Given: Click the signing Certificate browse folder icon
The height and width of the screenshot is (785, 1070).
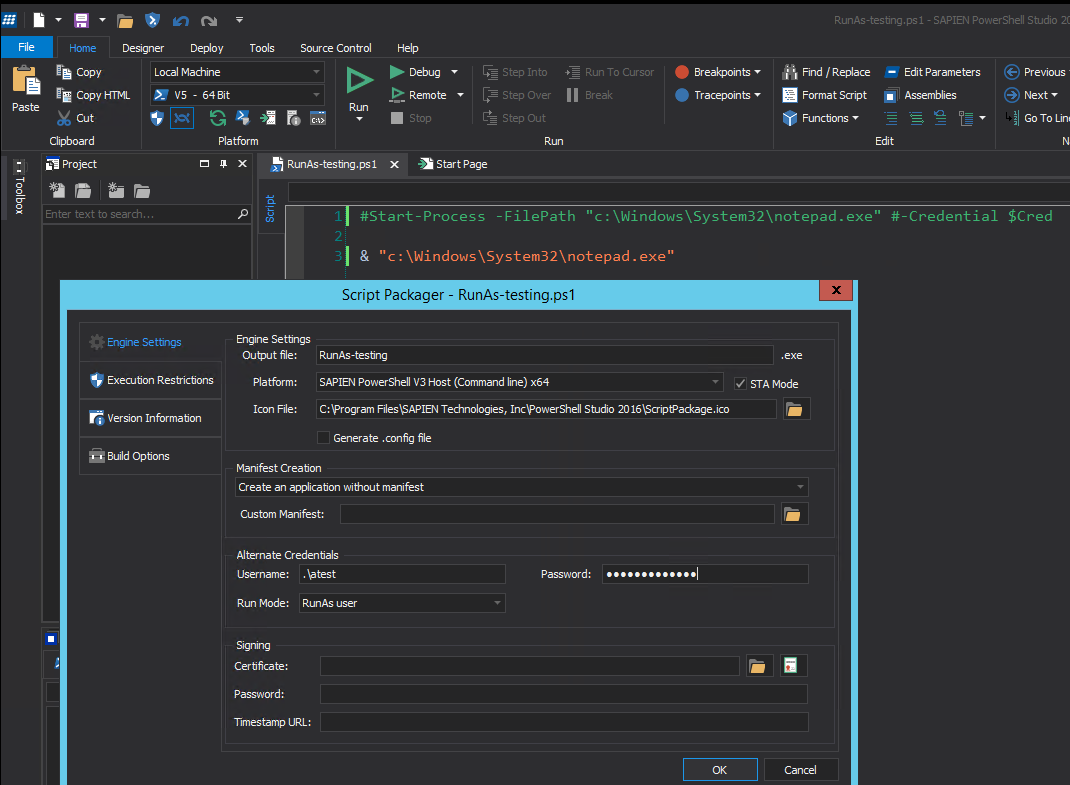Looking at the screenshot, I should coord(759,666).
